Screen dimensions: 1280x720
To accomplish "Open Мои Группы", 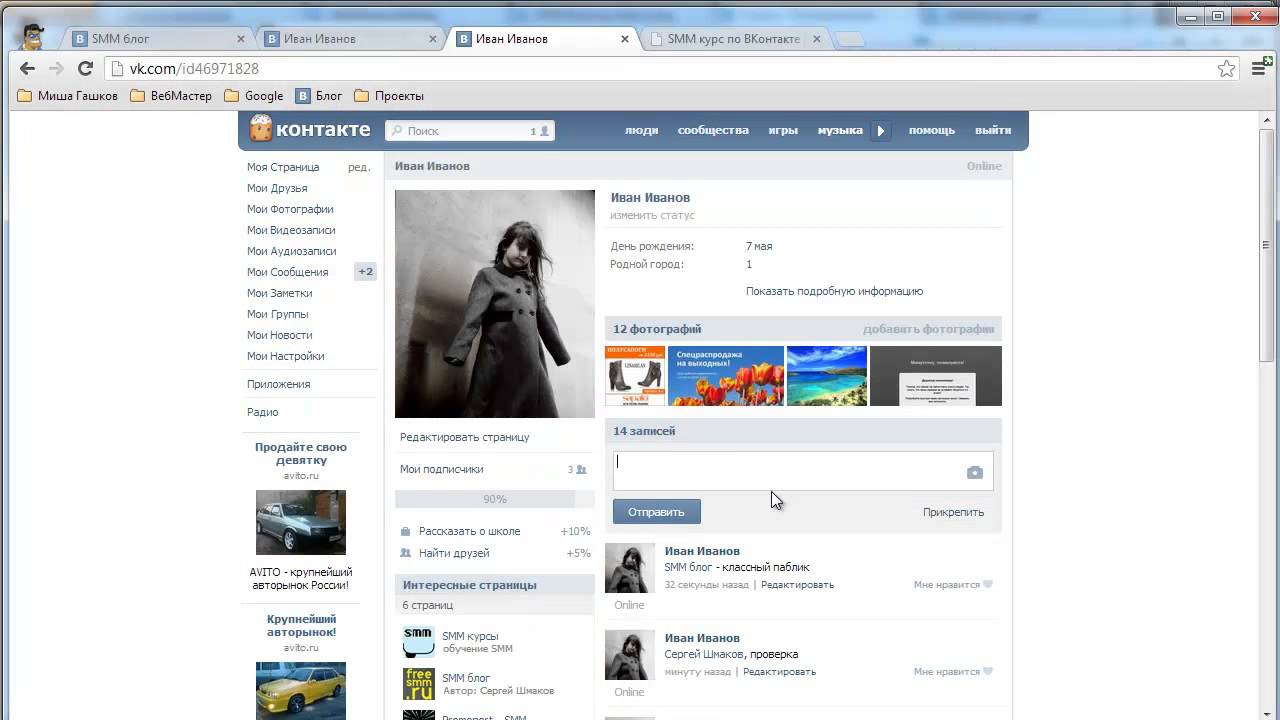I will [277, 314].
